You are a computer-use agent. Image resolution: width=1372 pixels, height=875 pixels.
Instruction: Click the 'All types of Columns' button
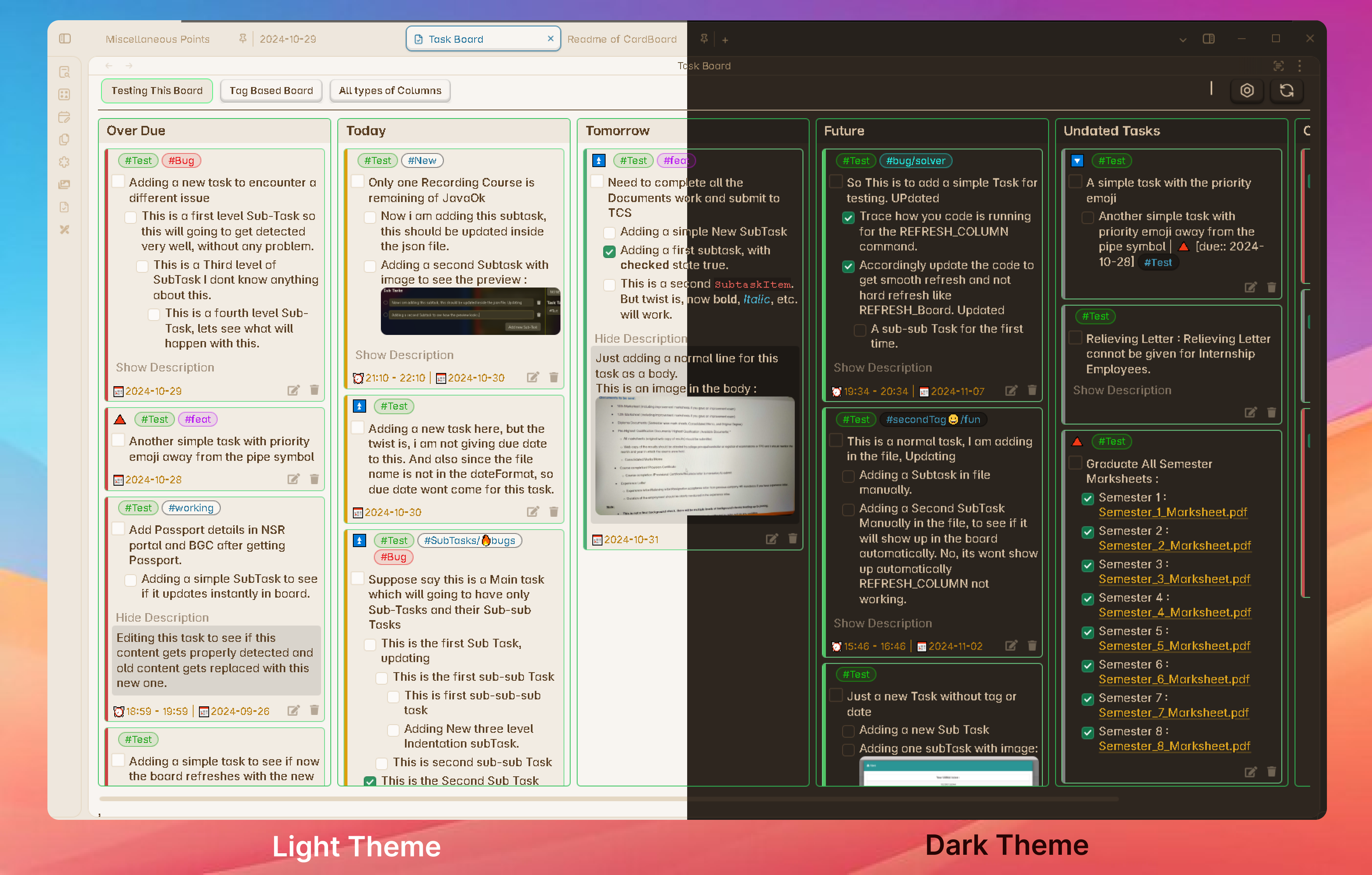pyautogui.click(x=390, y=90)
